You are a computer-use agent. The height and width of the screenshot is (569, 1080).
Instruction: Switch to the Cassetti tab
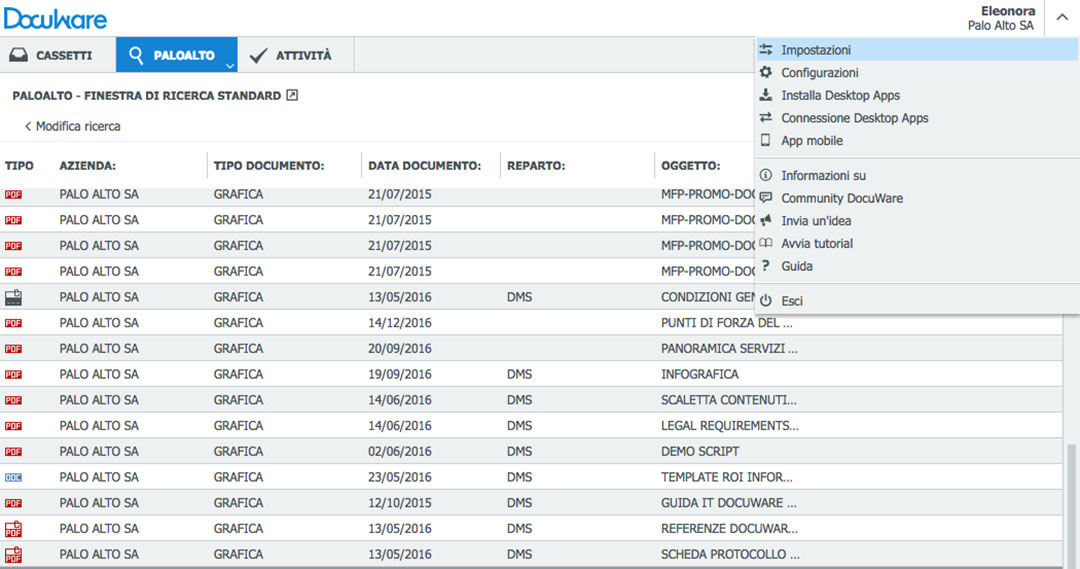(x=58, y=55)
